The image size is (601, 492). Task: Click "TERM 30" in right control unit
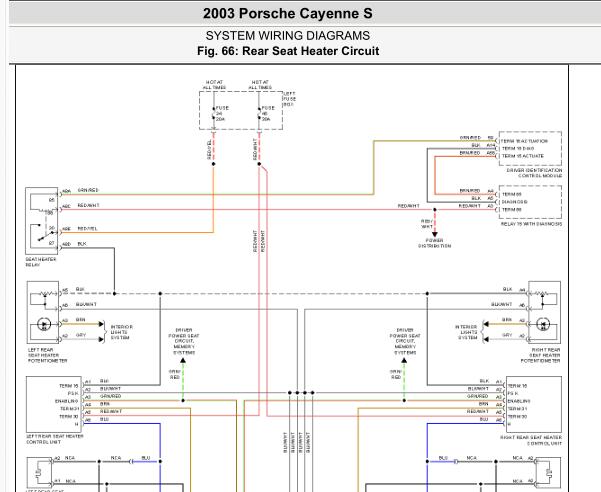tap(517, 417)
